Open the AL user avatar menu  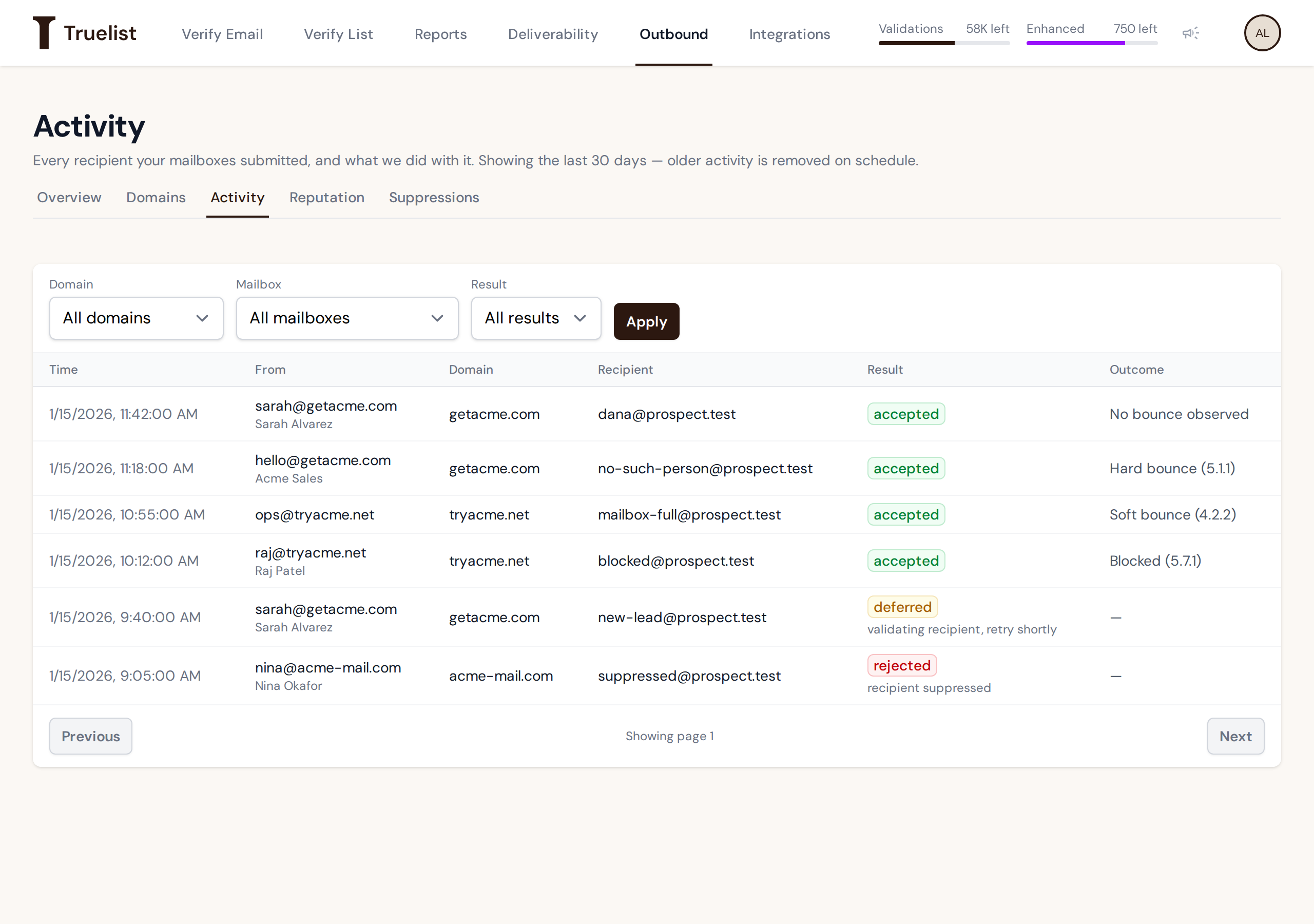point(1262,33)
